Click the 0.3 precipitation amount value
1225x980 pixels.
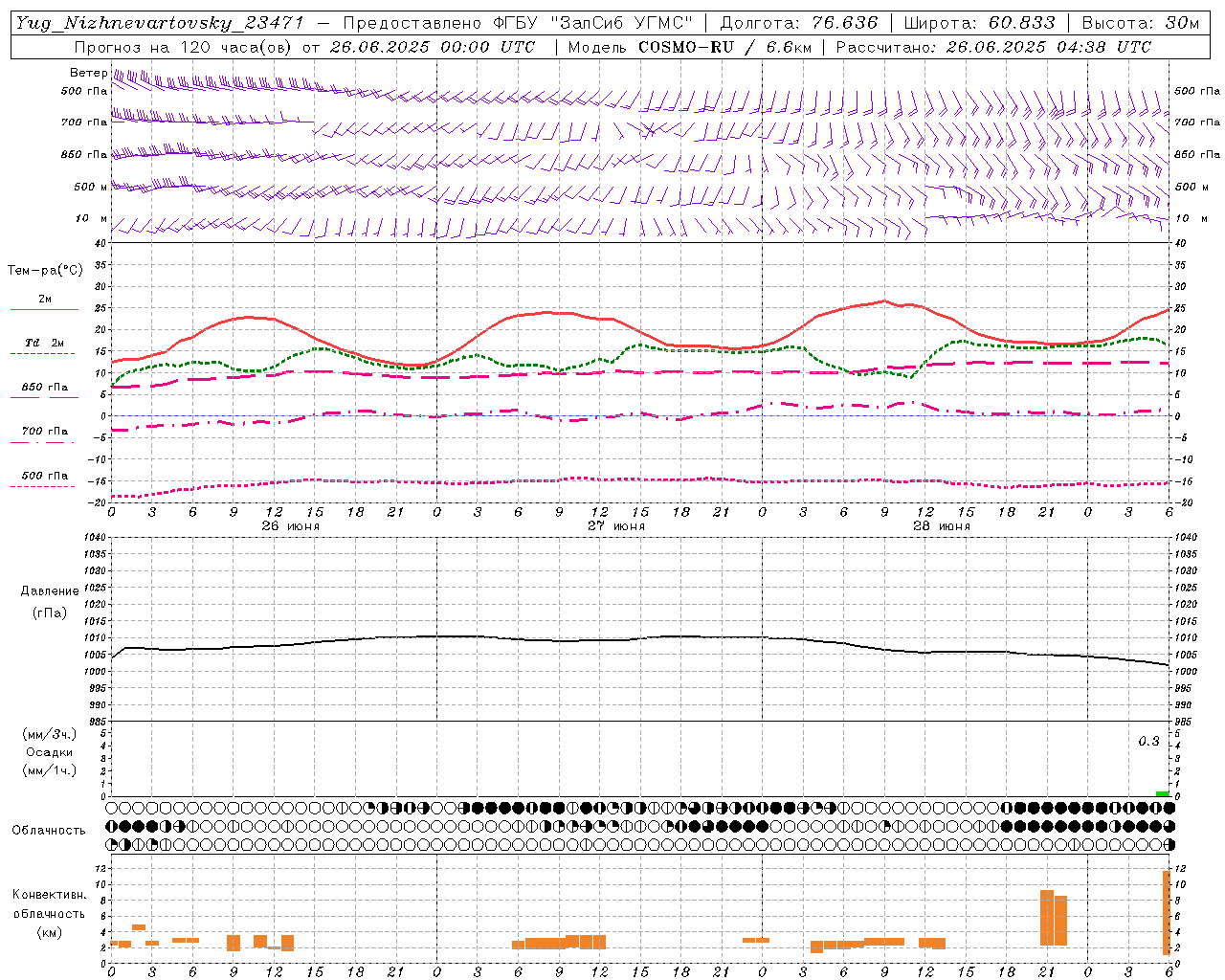coord(1148,741)
